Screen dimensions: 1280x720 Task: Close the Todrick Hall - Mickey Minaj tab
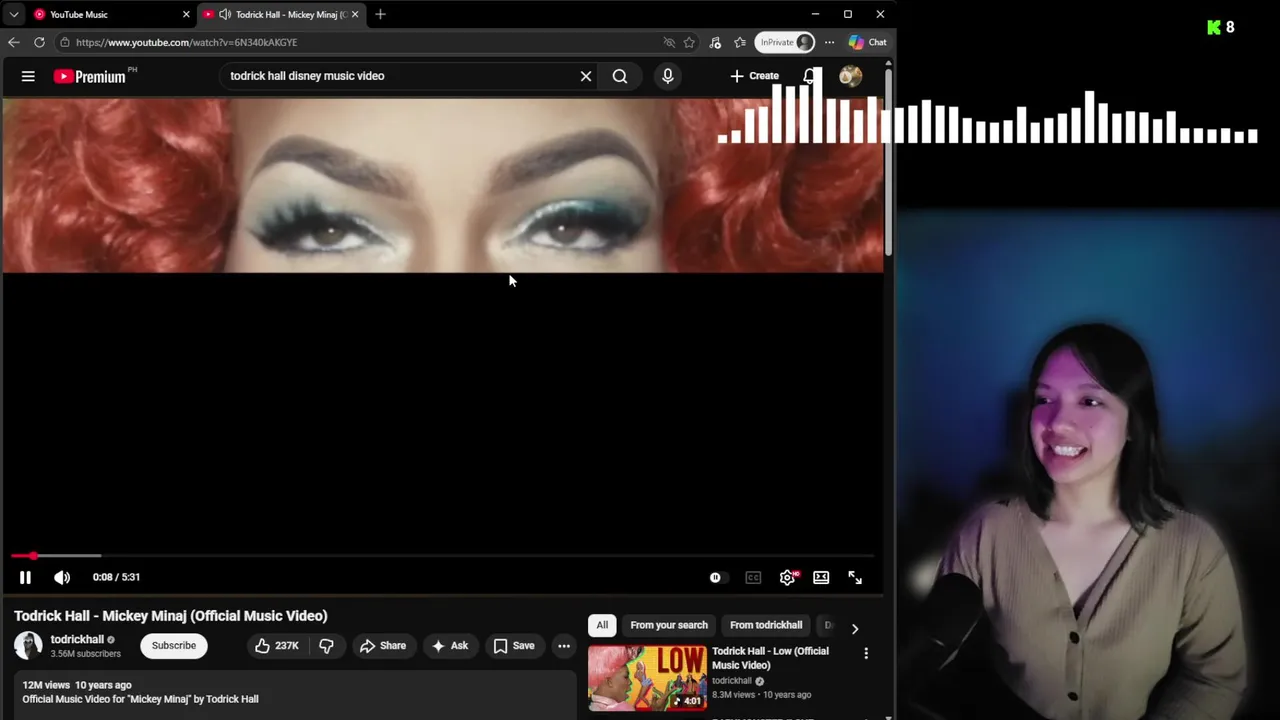(x=354, y=14)
